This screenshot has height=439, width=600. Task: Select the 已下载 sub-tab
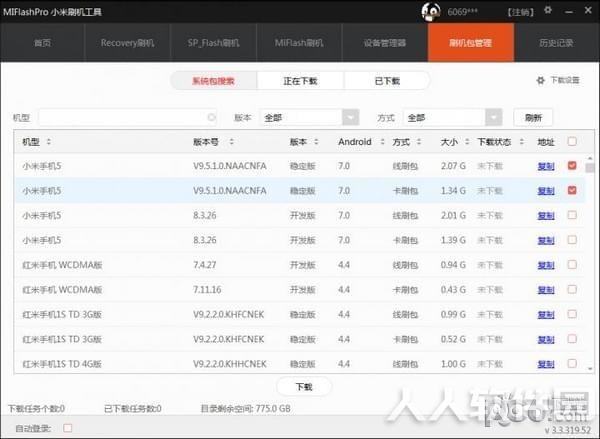(387, 81)
